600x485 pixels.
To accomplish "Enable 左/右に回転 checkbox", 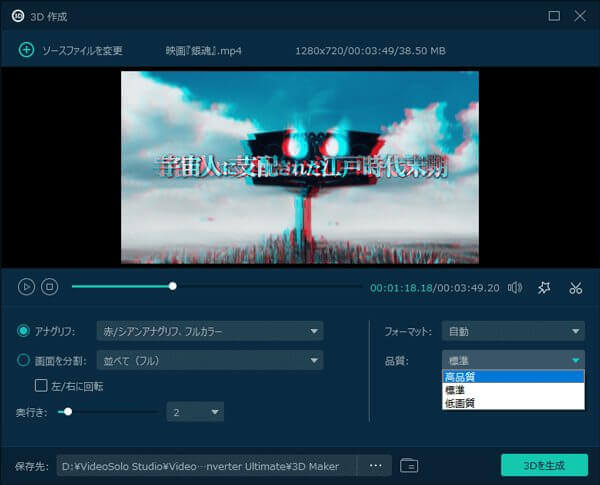I will pos(41,385).
